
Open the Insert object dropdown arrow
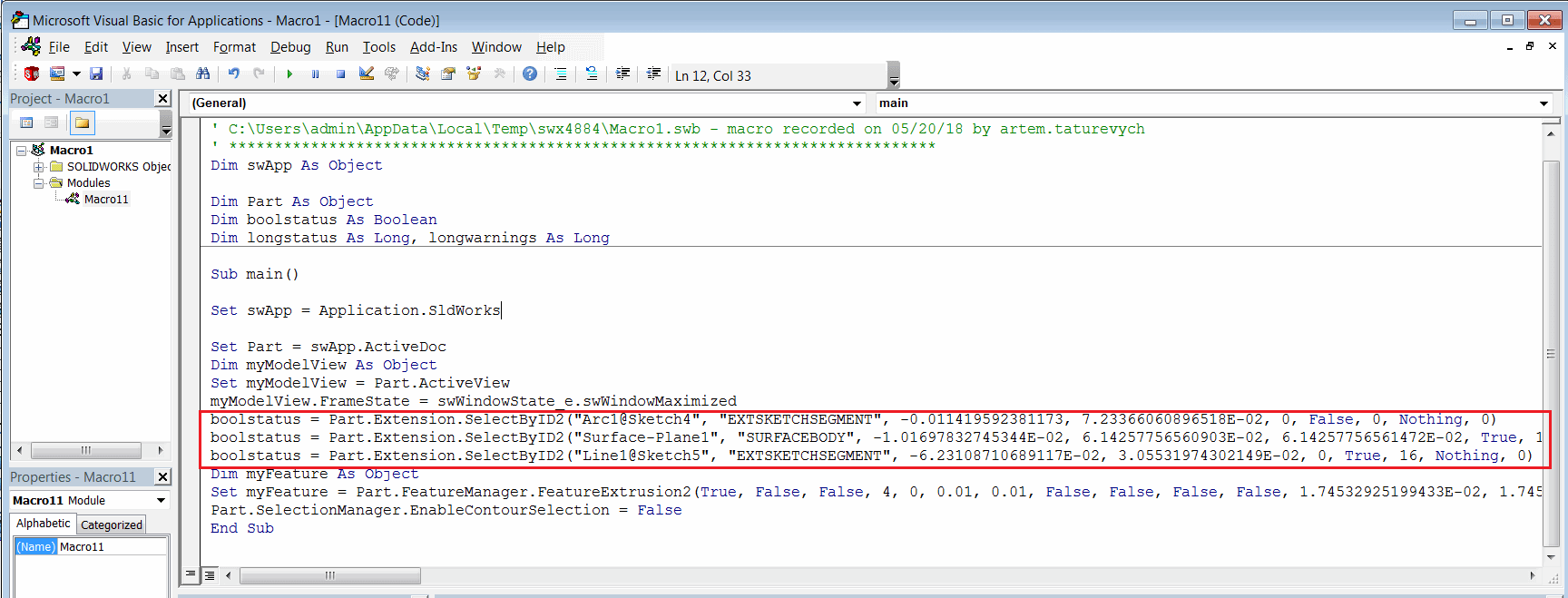76,74
